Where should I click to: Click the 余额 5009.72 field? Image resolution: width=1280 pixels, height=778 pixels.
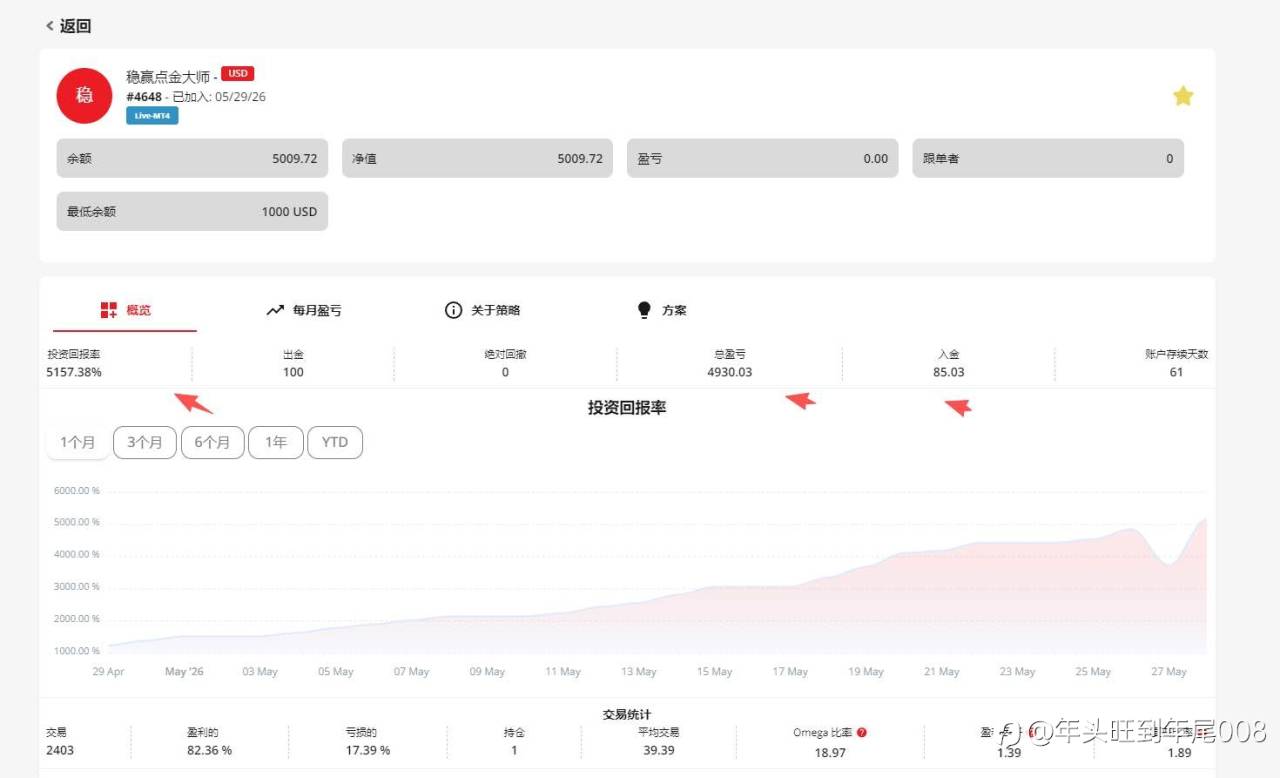[x=192, y=158]
